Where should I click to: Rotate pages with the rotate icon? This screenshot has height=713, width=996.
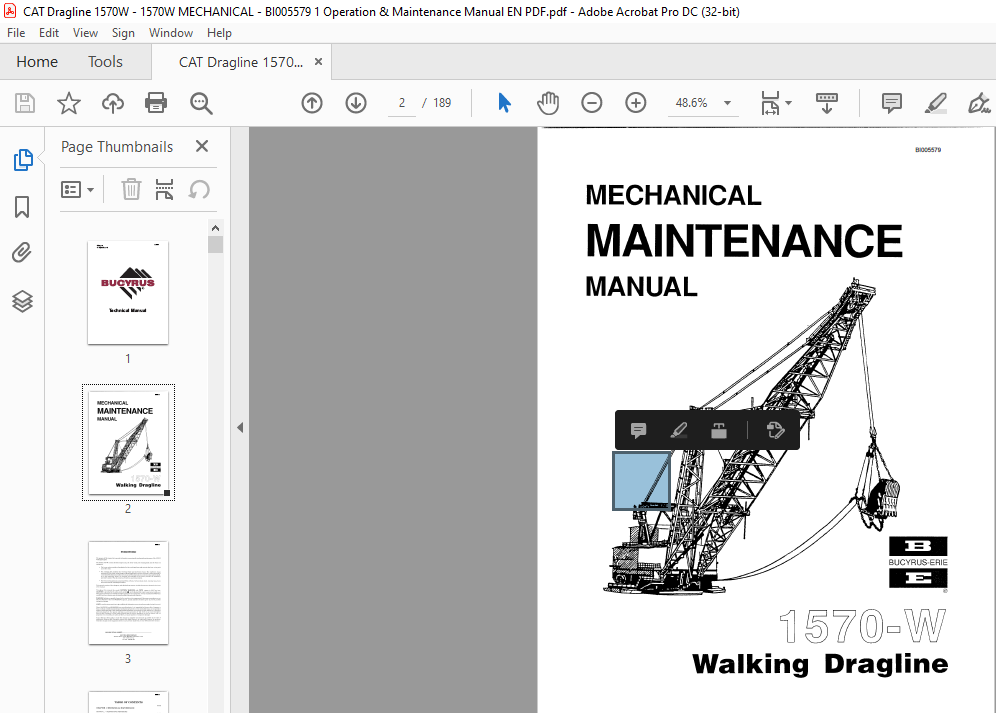click(199, 189)
